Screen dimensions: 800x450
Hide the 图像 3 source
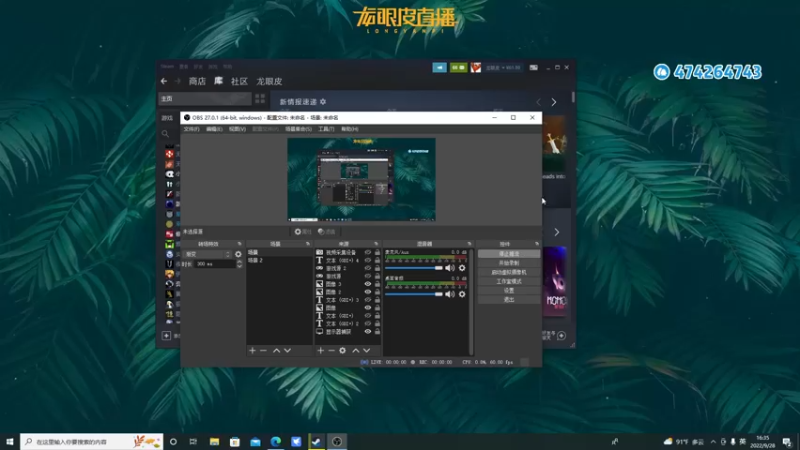(x=368, y=284)
